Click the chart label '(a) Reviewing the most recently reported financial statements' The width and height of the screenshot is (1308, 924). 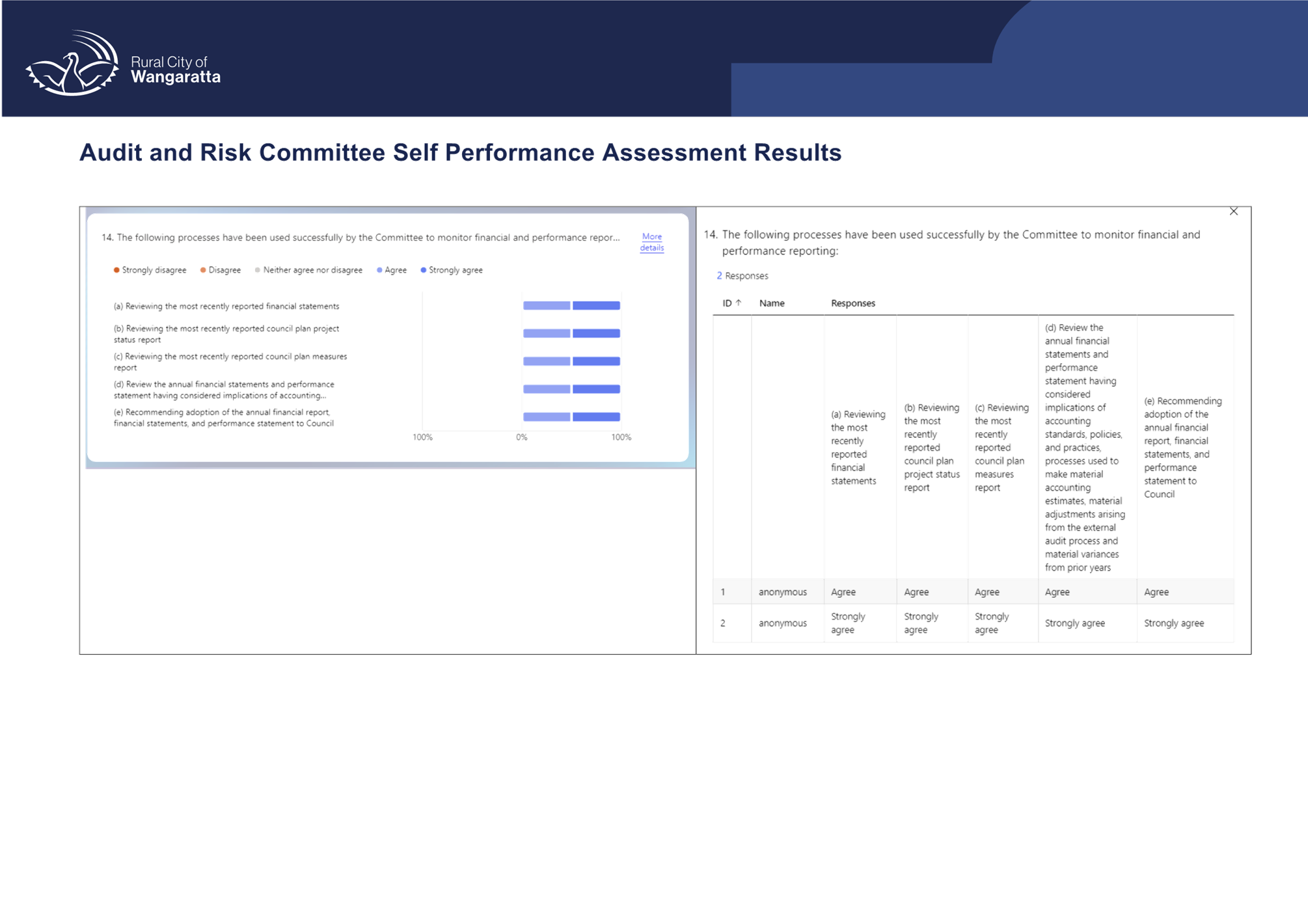[226, 306]
